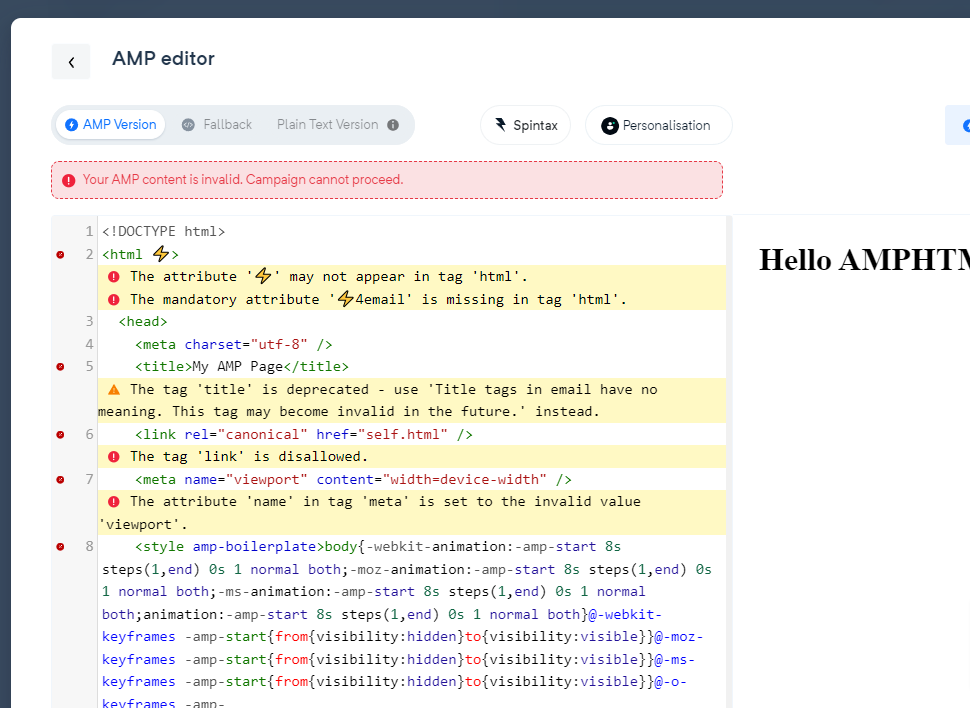This screenshot has width=970, height=708.
Task: Click the AMP lightning icon in AMP Version tab
Action: point(72,125)
